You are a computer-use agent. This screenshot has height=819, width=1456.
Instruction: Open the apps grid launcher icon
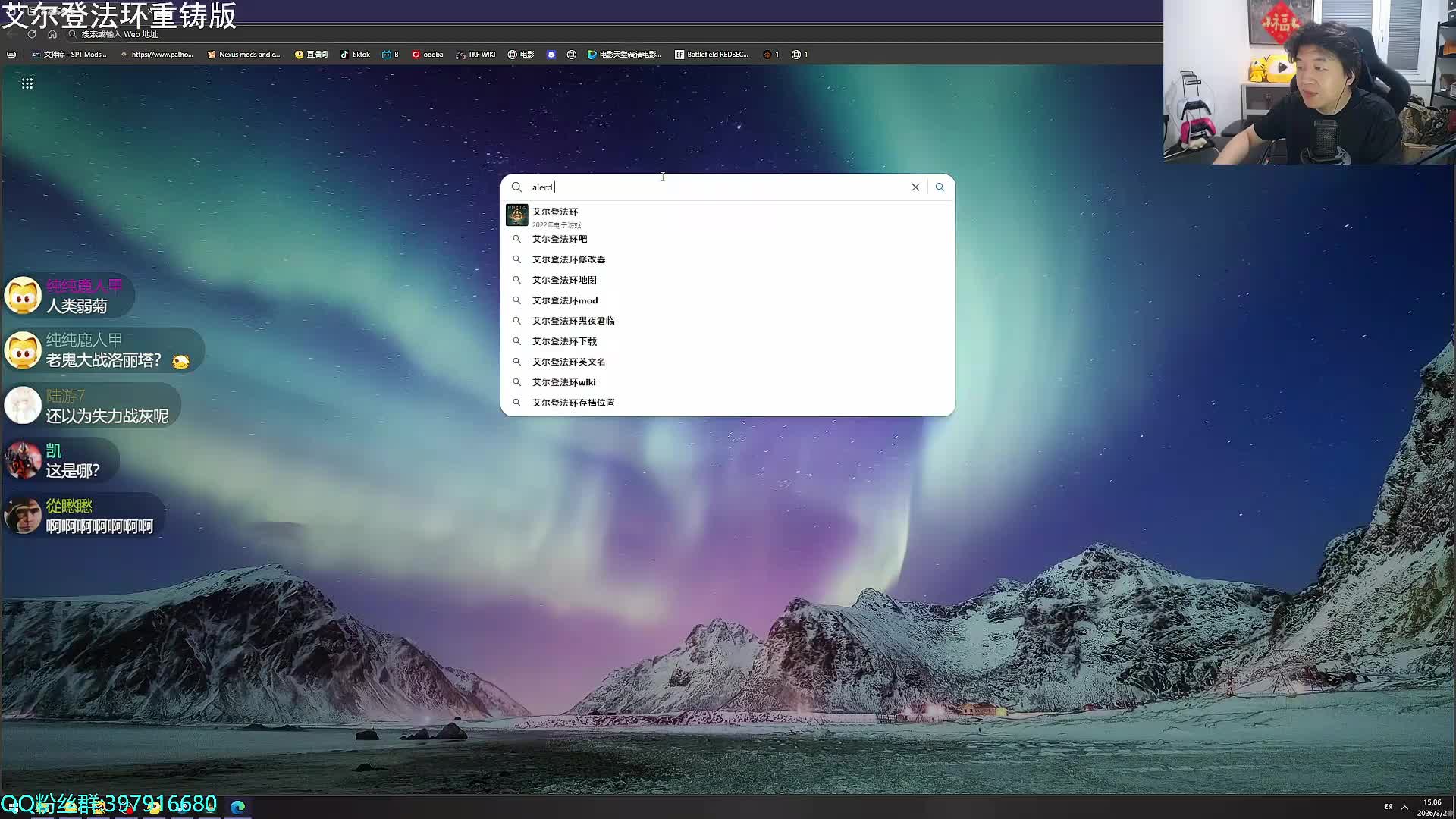27,83
